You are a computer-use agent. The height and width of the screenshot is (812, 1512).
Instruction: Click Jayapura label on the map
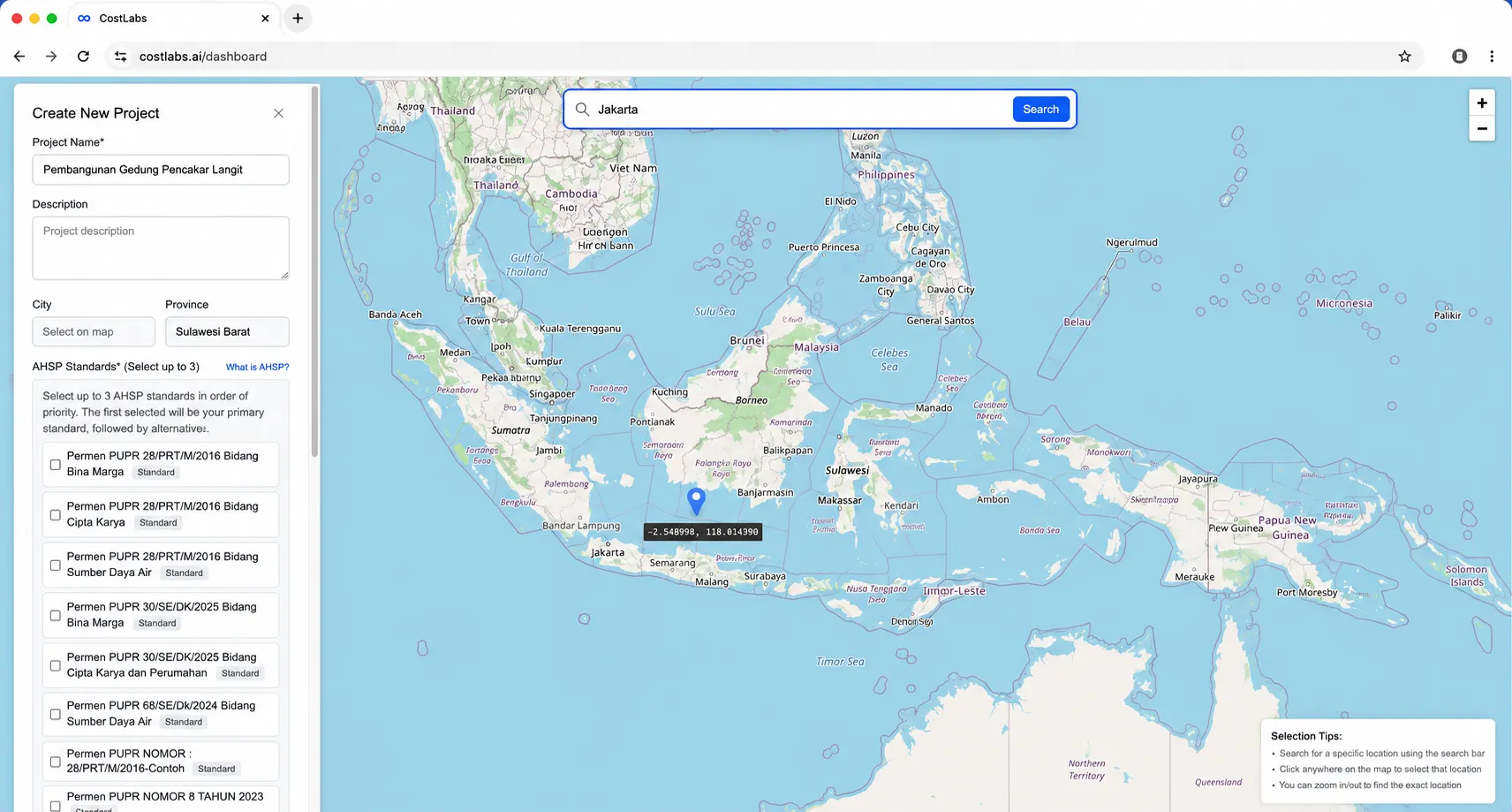pyautogui.click(x=1198, y=479)
